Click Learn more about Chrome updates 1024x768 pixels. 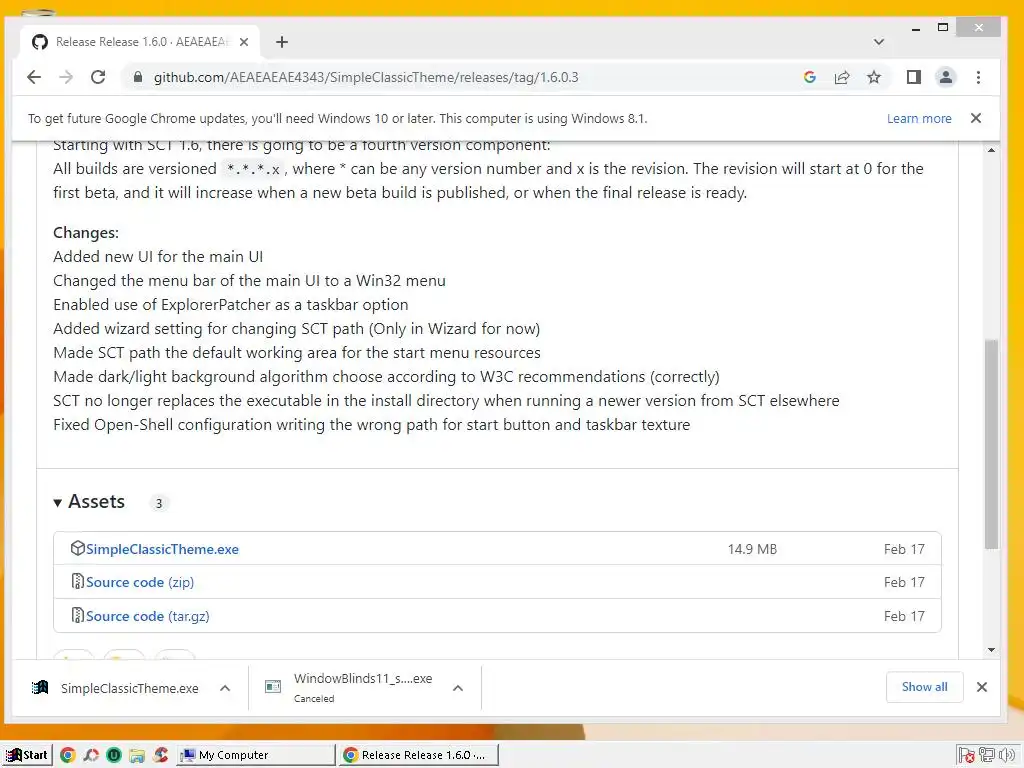(x=919, y=118)
